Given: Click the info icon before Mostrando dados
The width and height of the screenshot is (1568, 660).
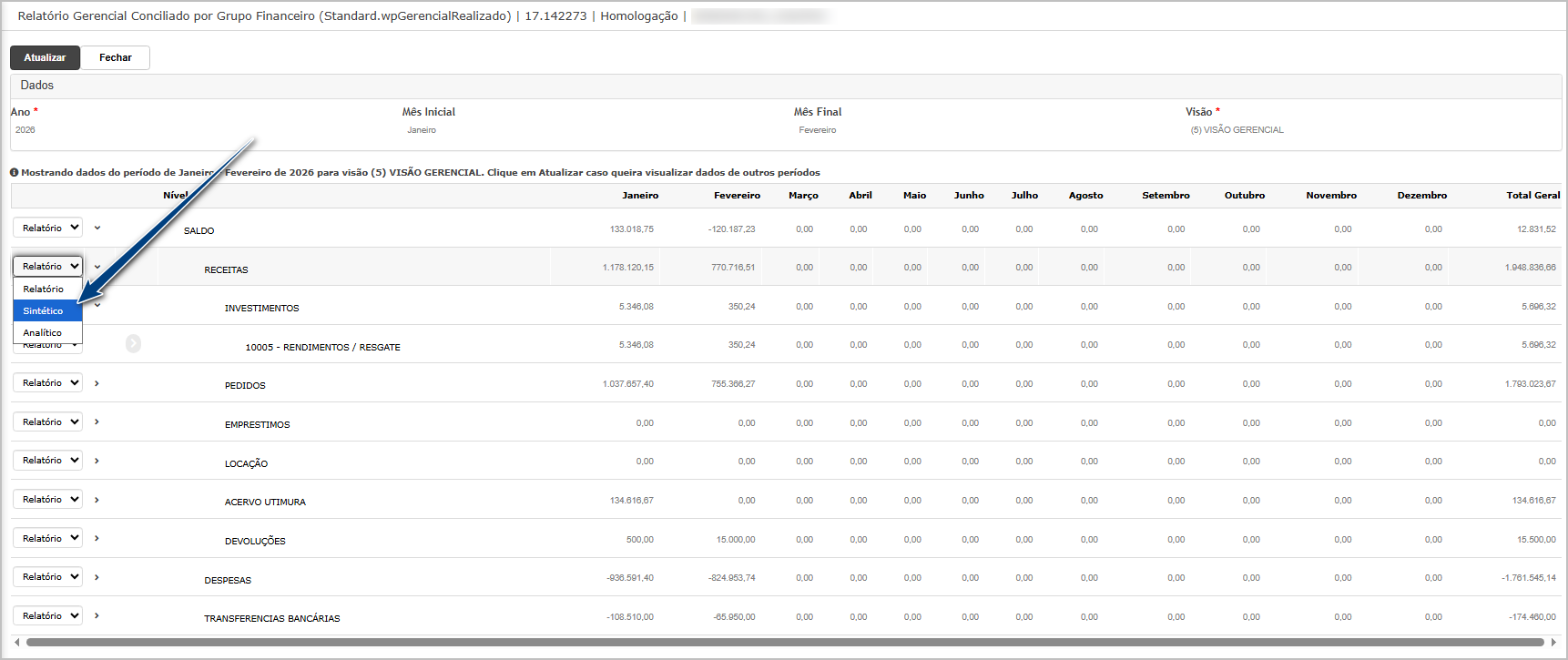Looking at the screenshot, I should (15, 172).
